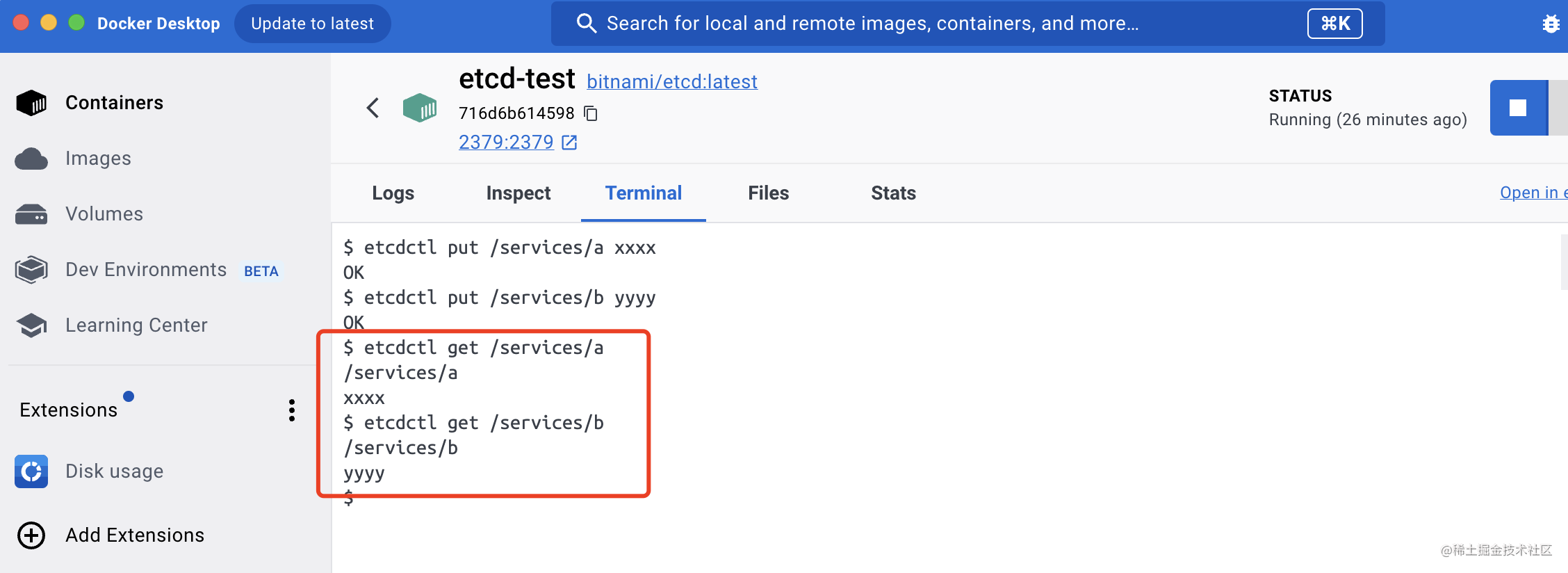Click the Containers icon in sidebar
The image size is (1568, 573).
31,103
